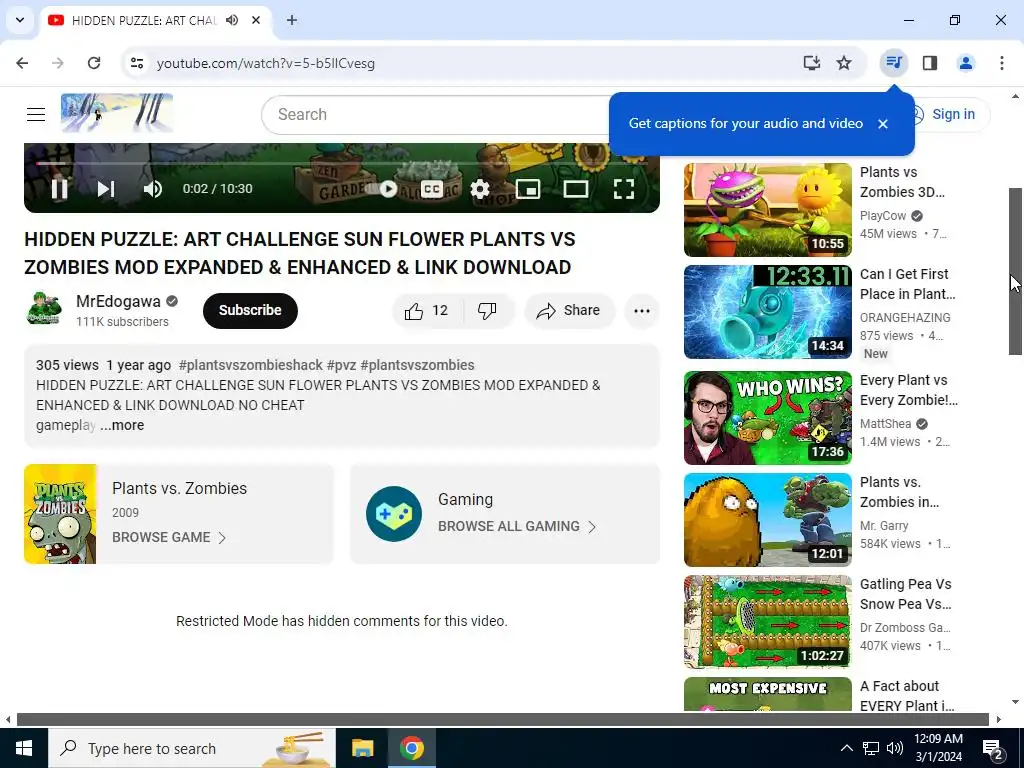Open YouTube guide hamburger menu
1024x768 pixels.
(x=36, y=115)
